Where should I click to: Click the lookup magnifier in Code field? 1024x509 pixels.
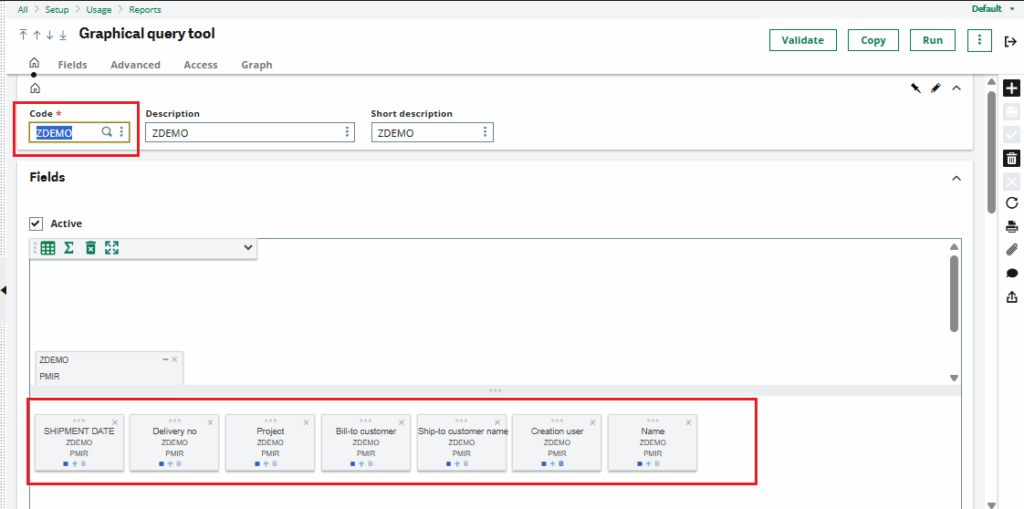(x=107, y=132)
